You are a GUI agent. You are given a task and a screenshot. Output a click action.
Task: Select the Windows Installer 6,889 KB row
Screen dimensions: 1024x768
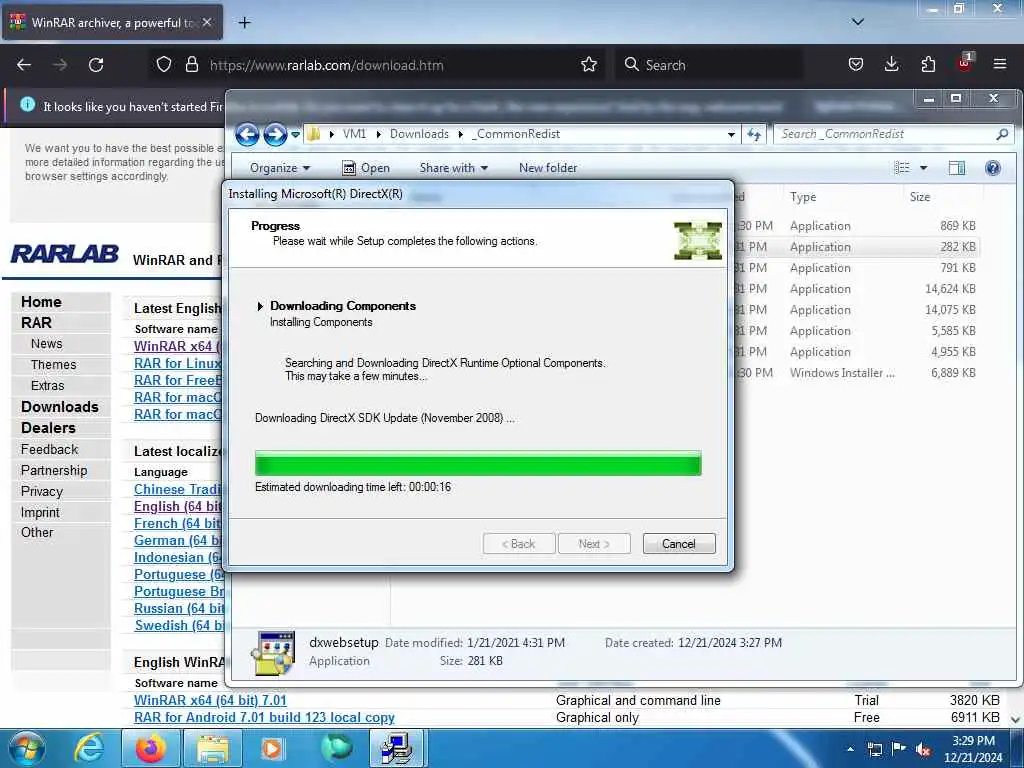856,372
